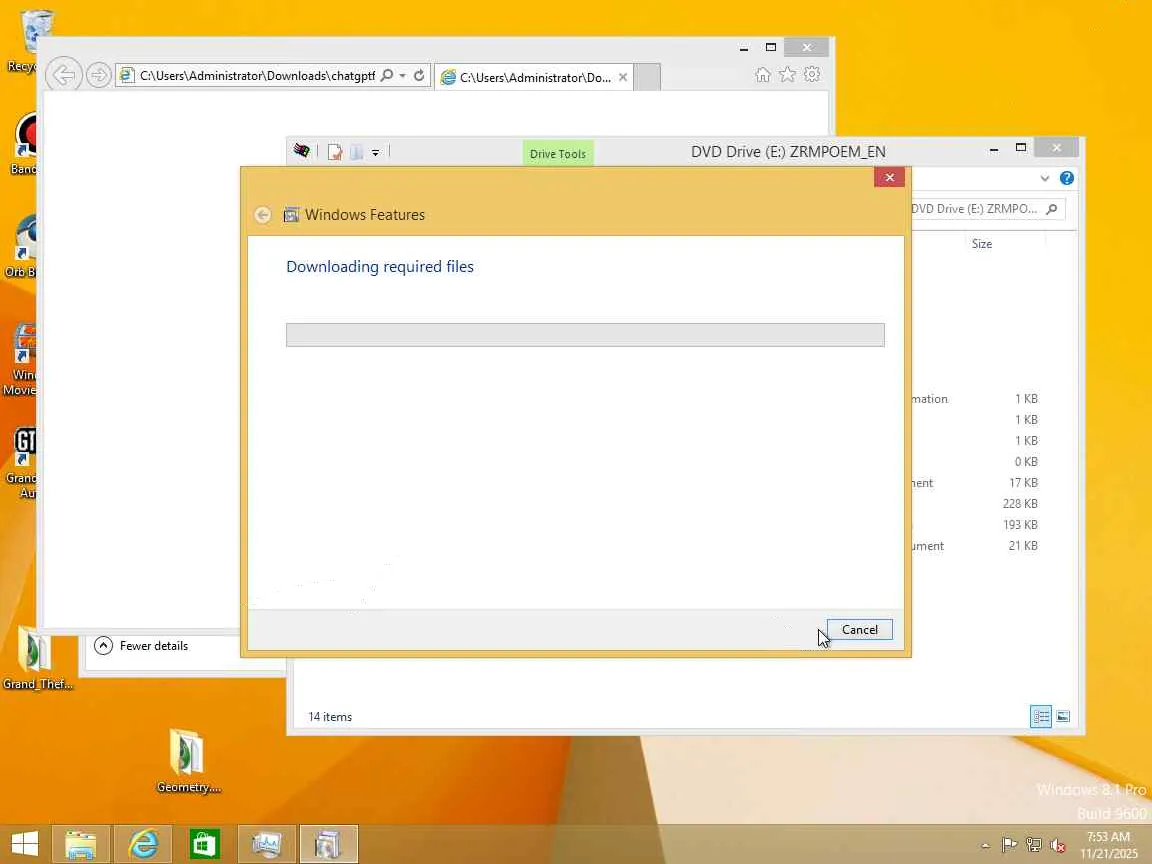
Task: Refresh the Internet Explorer page
Action: coord(419,75)
